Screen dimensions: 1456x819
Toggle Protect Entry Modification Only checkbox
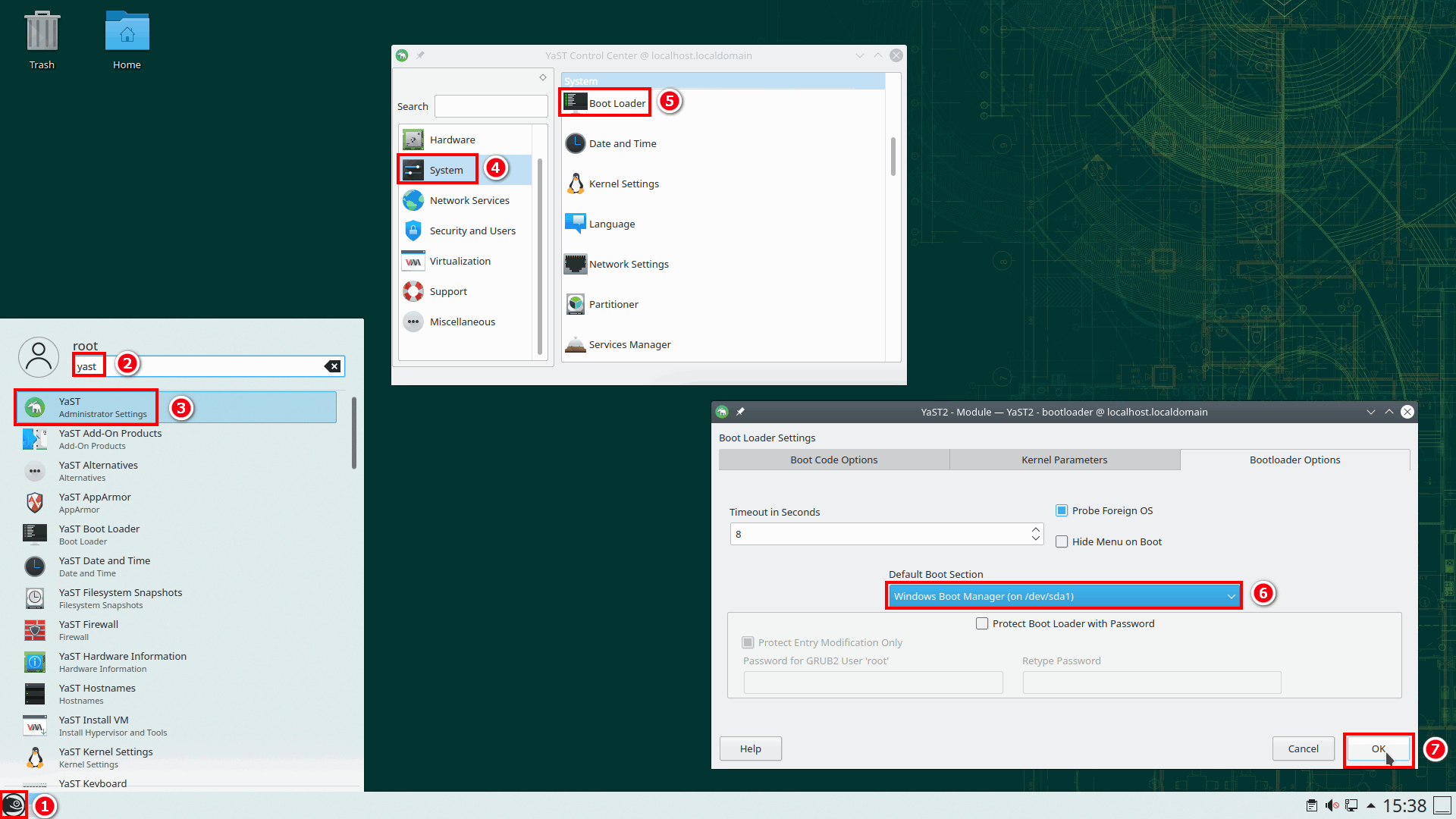(748, 642)
